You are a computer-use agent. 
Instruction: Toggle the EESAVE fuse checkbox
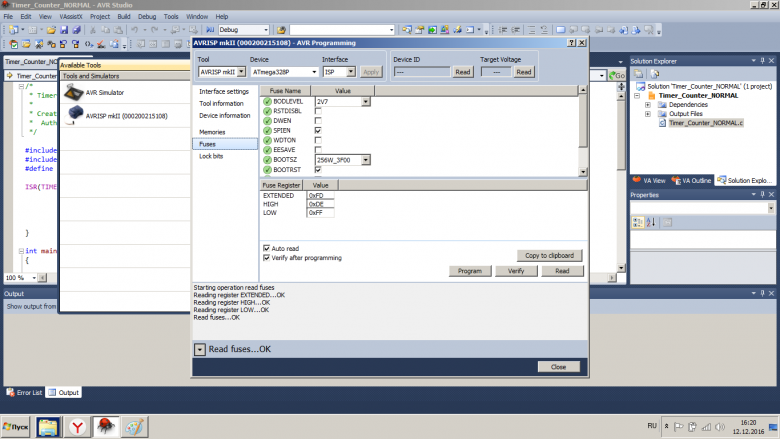[318, 150]
